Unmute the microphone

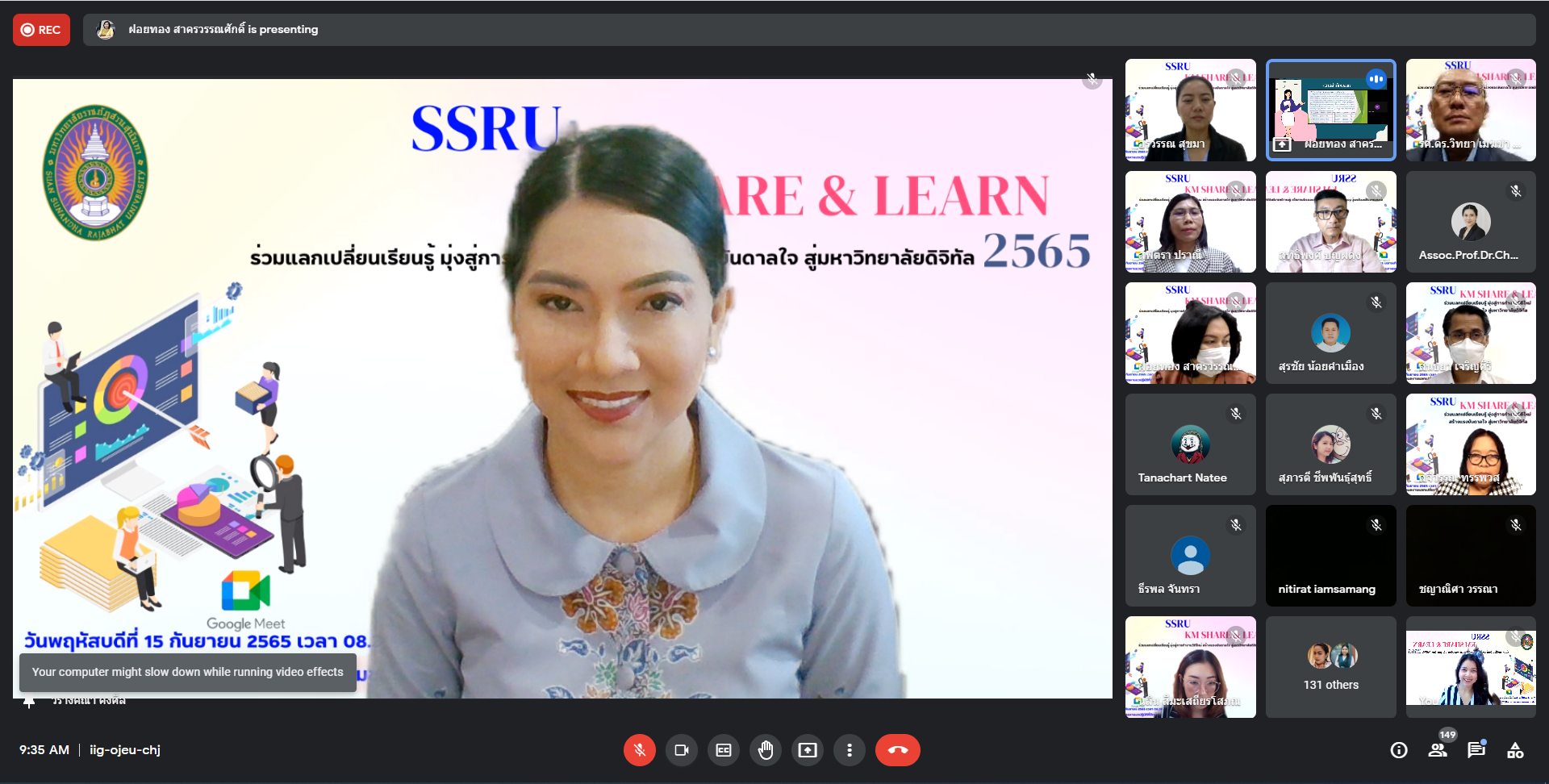[639, 750]
